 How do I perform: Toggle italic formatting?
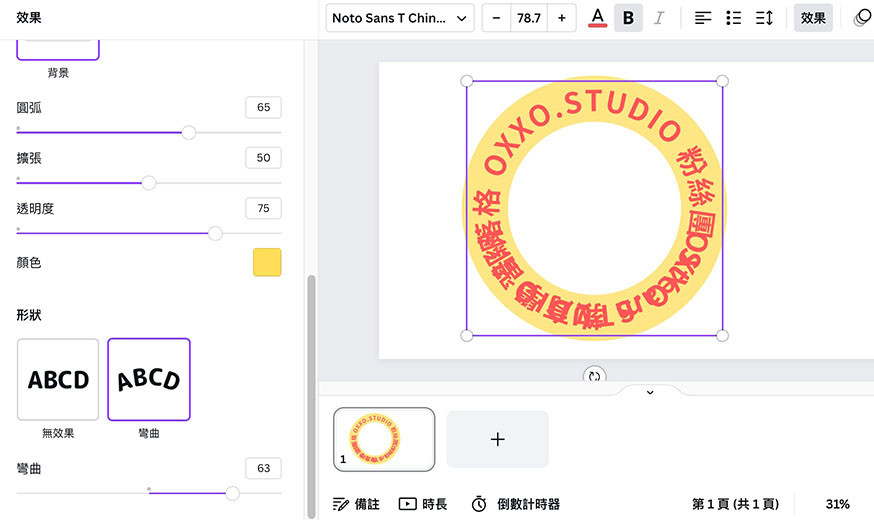coord(659,18)
